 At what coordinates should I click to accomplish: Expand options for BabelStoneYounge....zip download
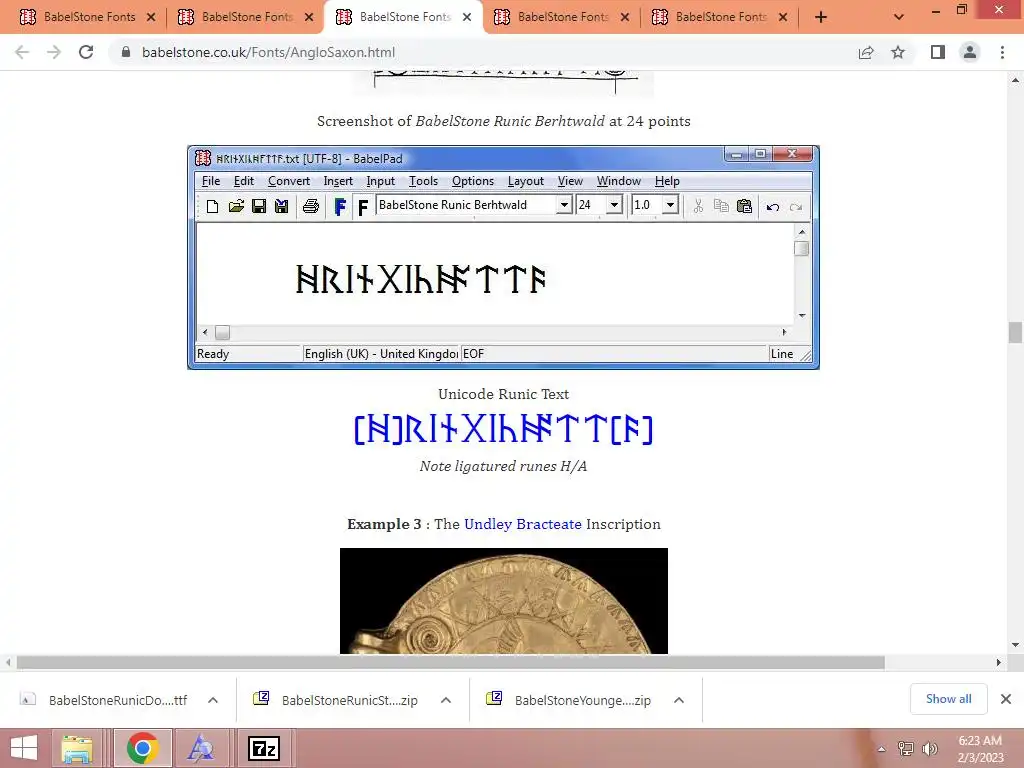[x=679, y=700]
